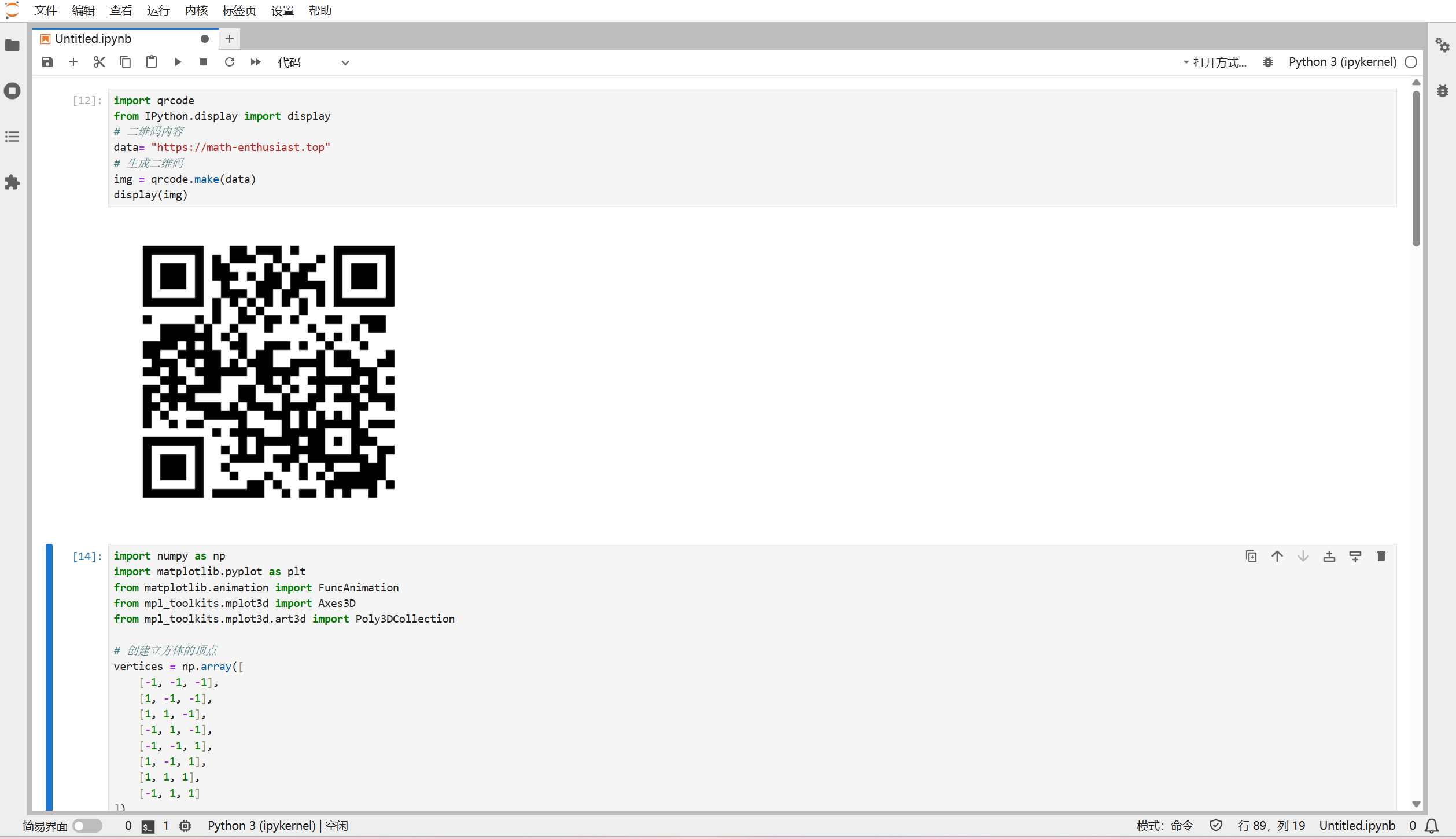This screenshot has width=1456, height=839.
Task: Copy the selected cell icon
Action: [x=126, y=62]
